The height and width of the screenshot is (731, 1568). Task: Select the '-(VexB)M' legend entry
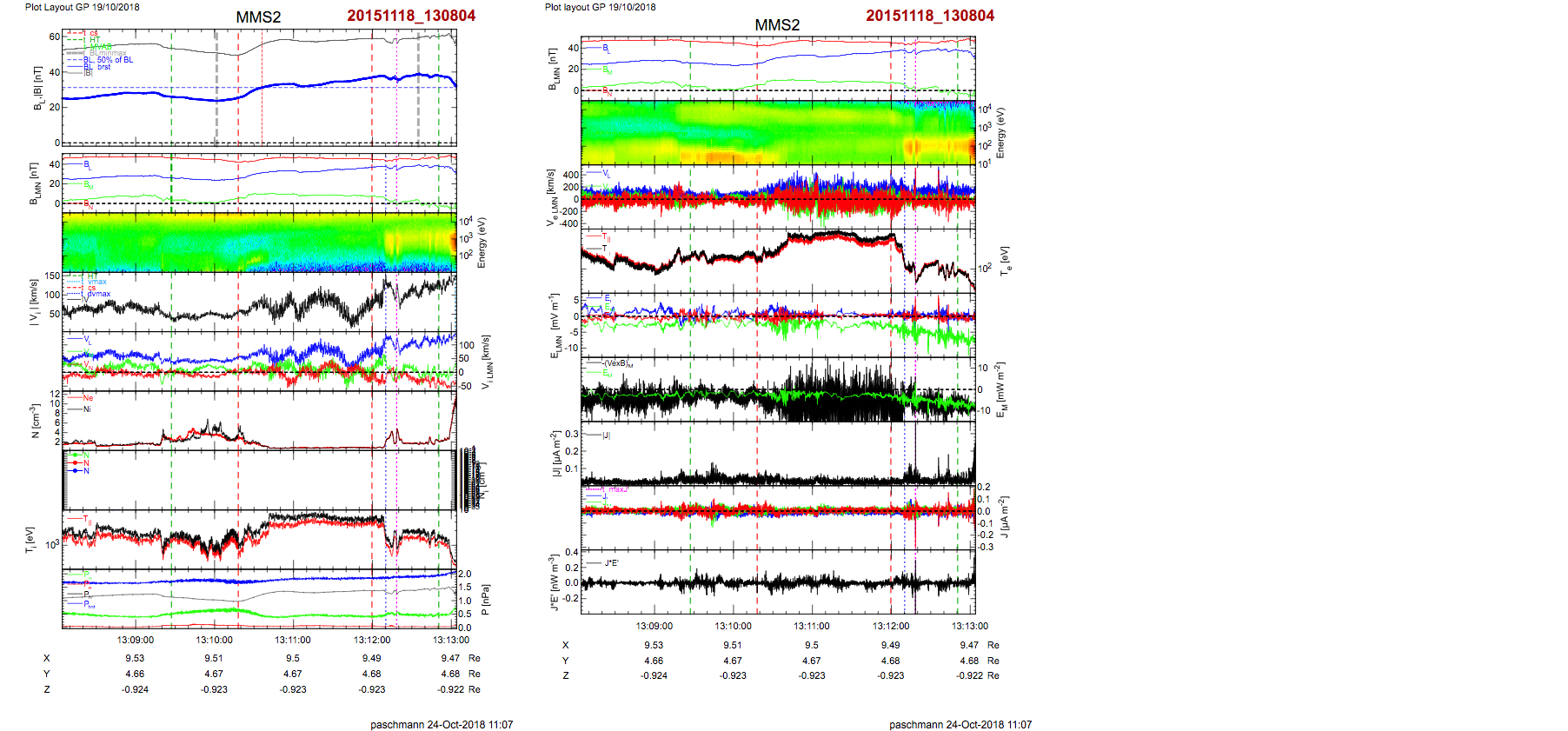pos(619,363)
